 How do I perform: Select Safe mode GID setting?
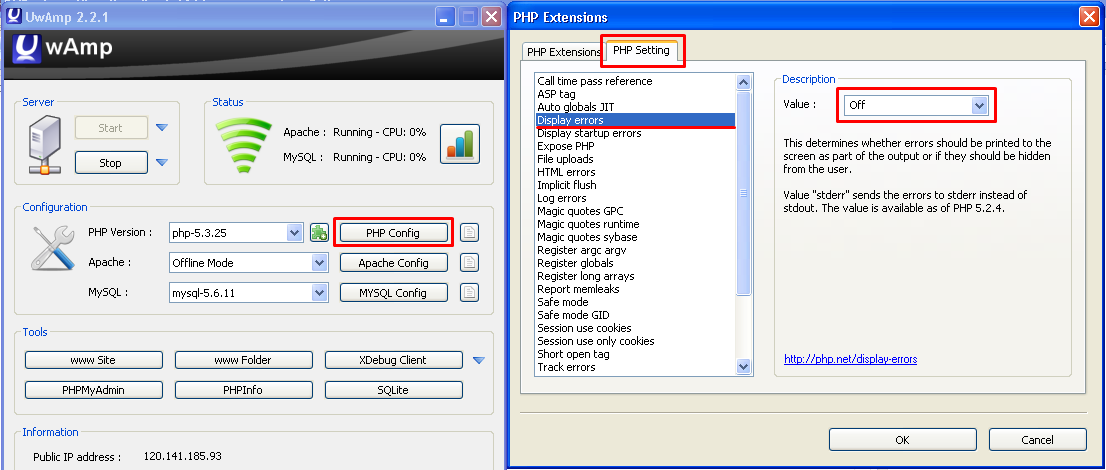pos(635,315)
